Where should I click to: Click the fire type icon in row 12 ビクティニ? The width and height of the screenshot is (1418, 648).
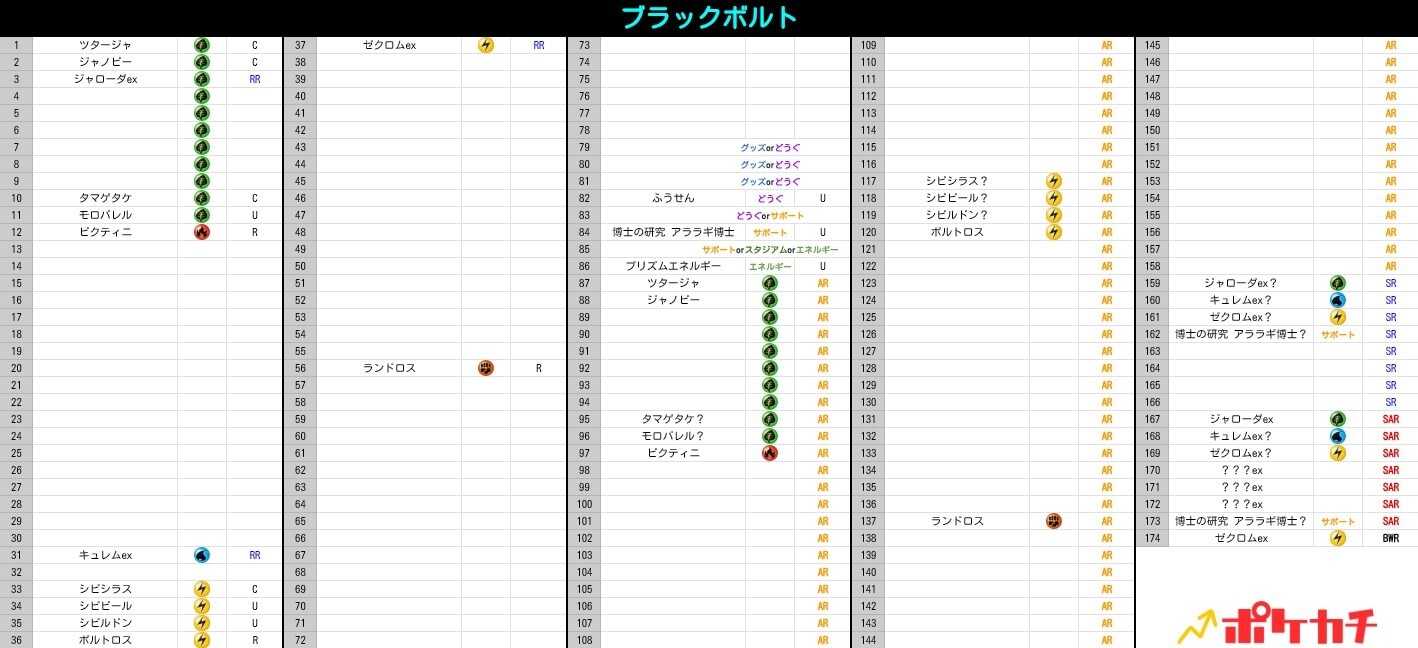pos(202,232)
